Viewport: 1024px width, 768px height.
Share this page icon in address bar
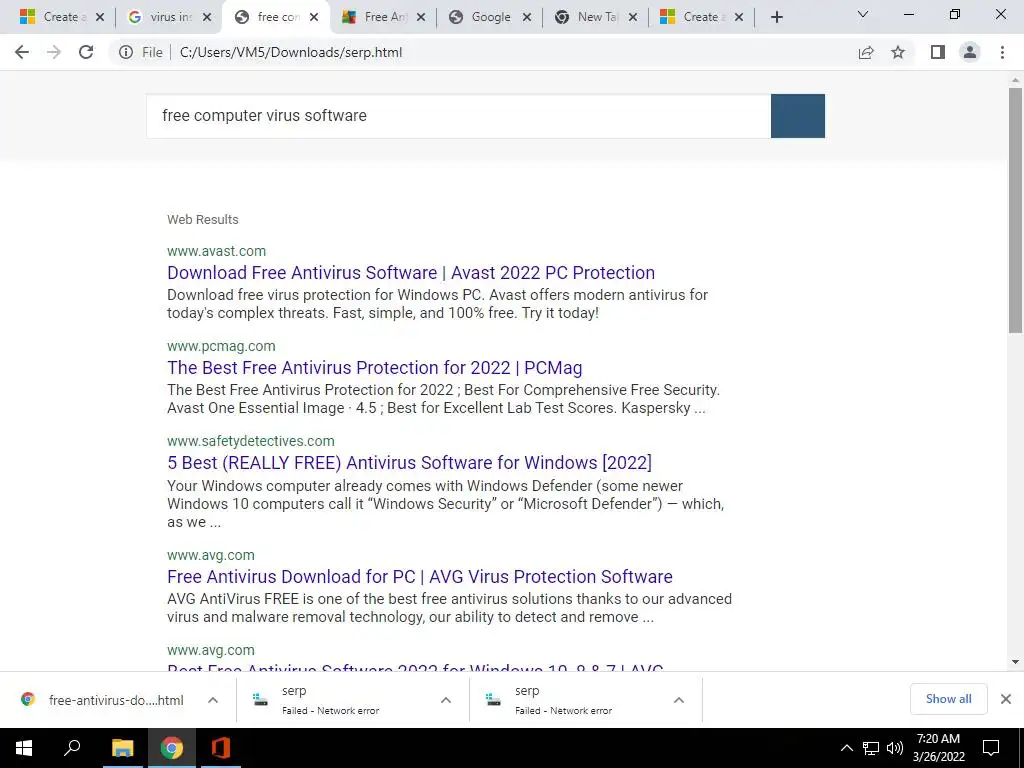[866, 52]
